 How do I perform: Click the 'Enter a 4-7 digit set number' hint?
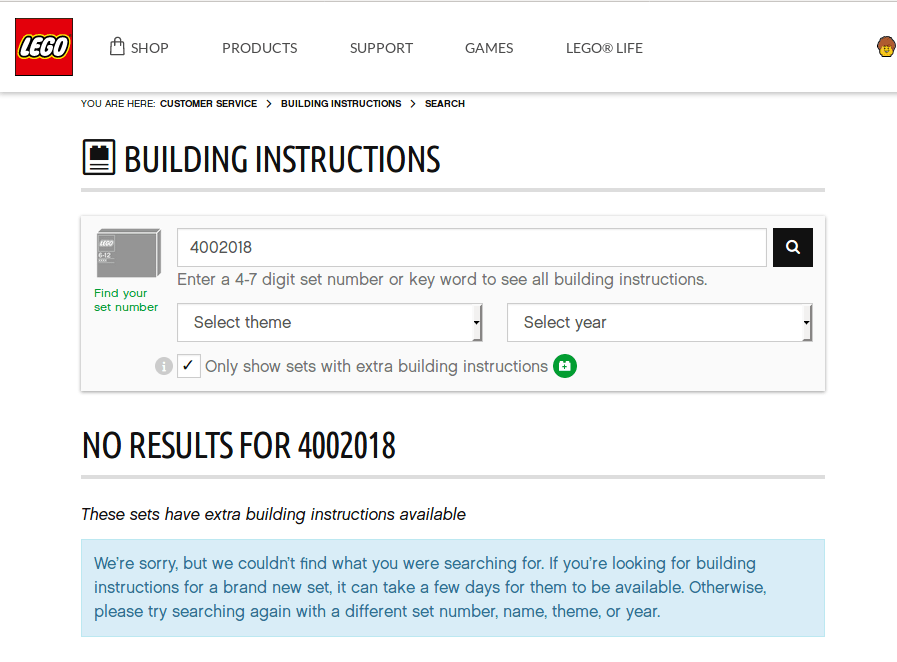[442, 279]
